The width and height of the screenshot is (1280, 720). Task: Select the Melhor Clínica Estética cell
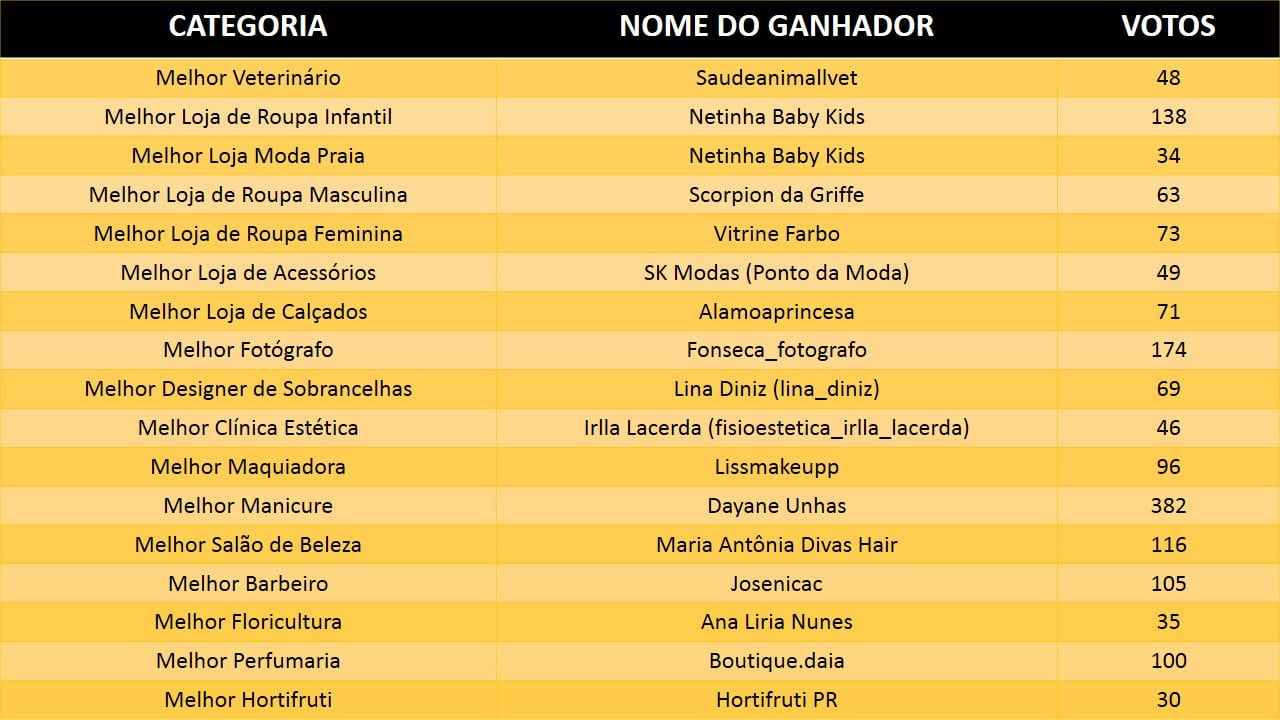pos(248,428)
